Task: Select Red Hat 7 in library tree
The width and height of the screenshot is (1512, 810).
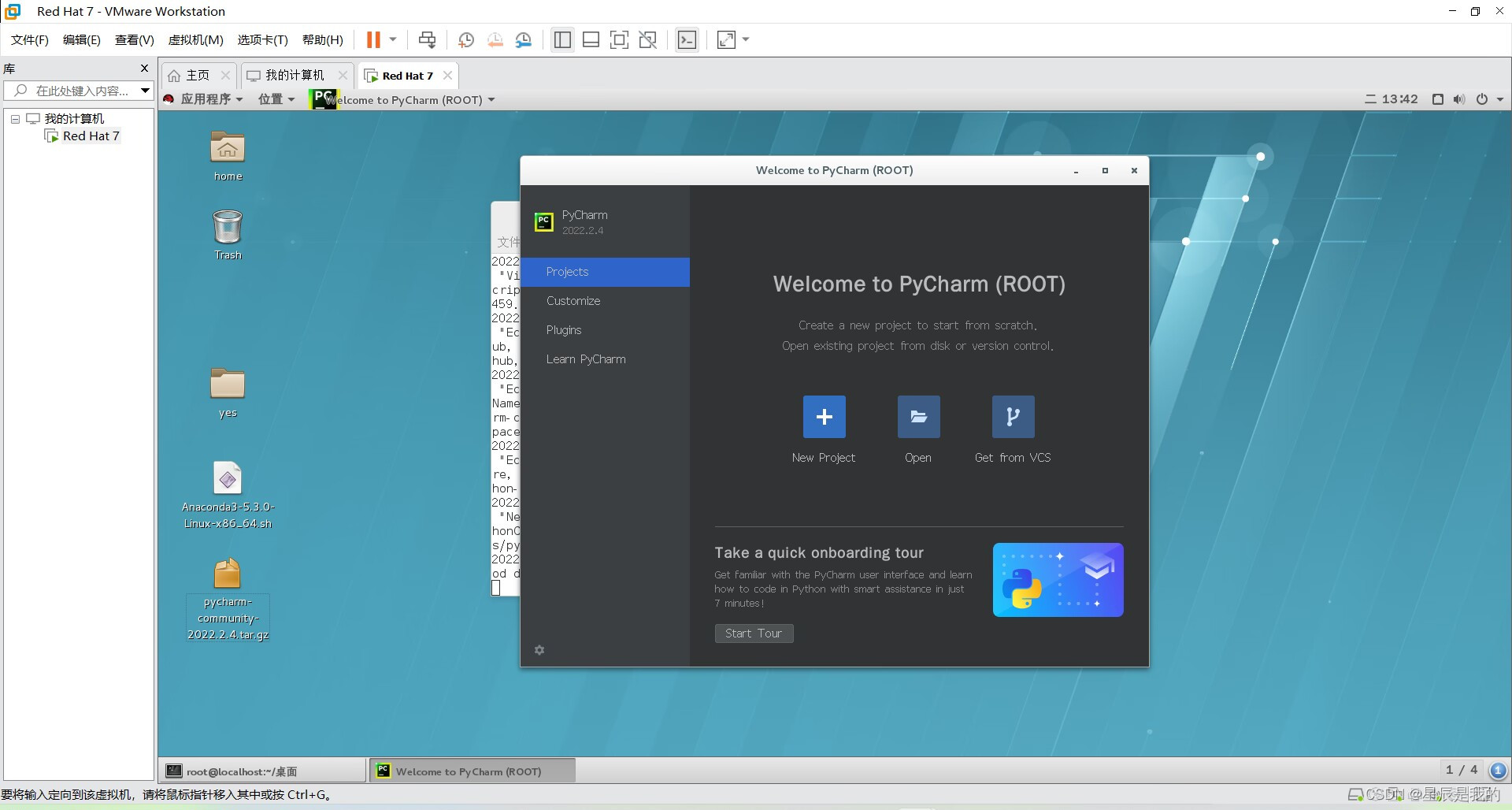Action: pyautogui.click(x=91, y=136)
